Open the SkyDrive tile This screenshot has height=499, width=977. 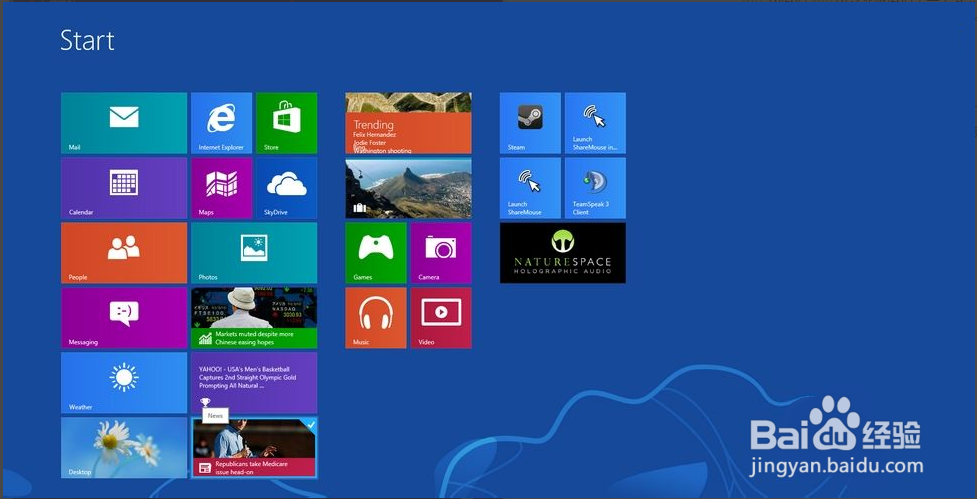click(x=287, y=188)
